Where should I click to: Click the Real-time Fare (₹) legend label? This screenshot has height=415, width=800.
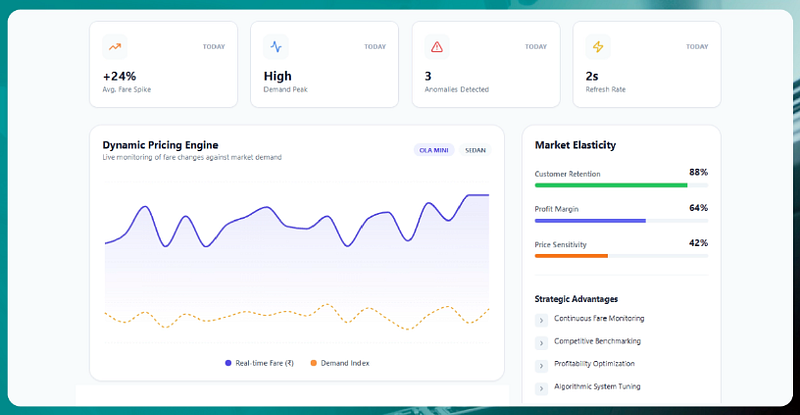(264, 363)
